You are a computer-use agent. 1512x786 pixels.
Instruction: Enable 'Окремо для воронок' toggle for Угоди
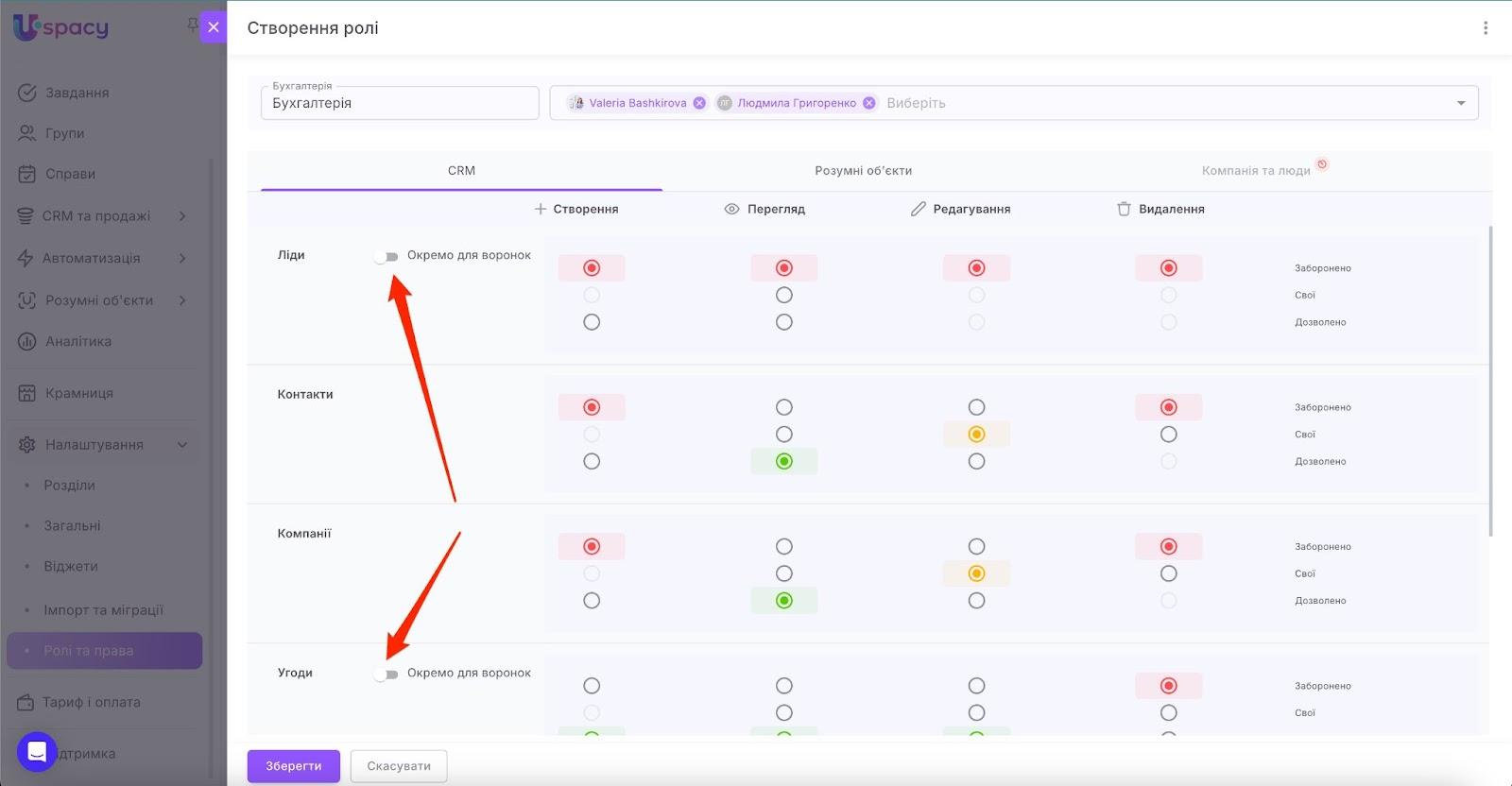pyautogui.click(x=386, y=675)
